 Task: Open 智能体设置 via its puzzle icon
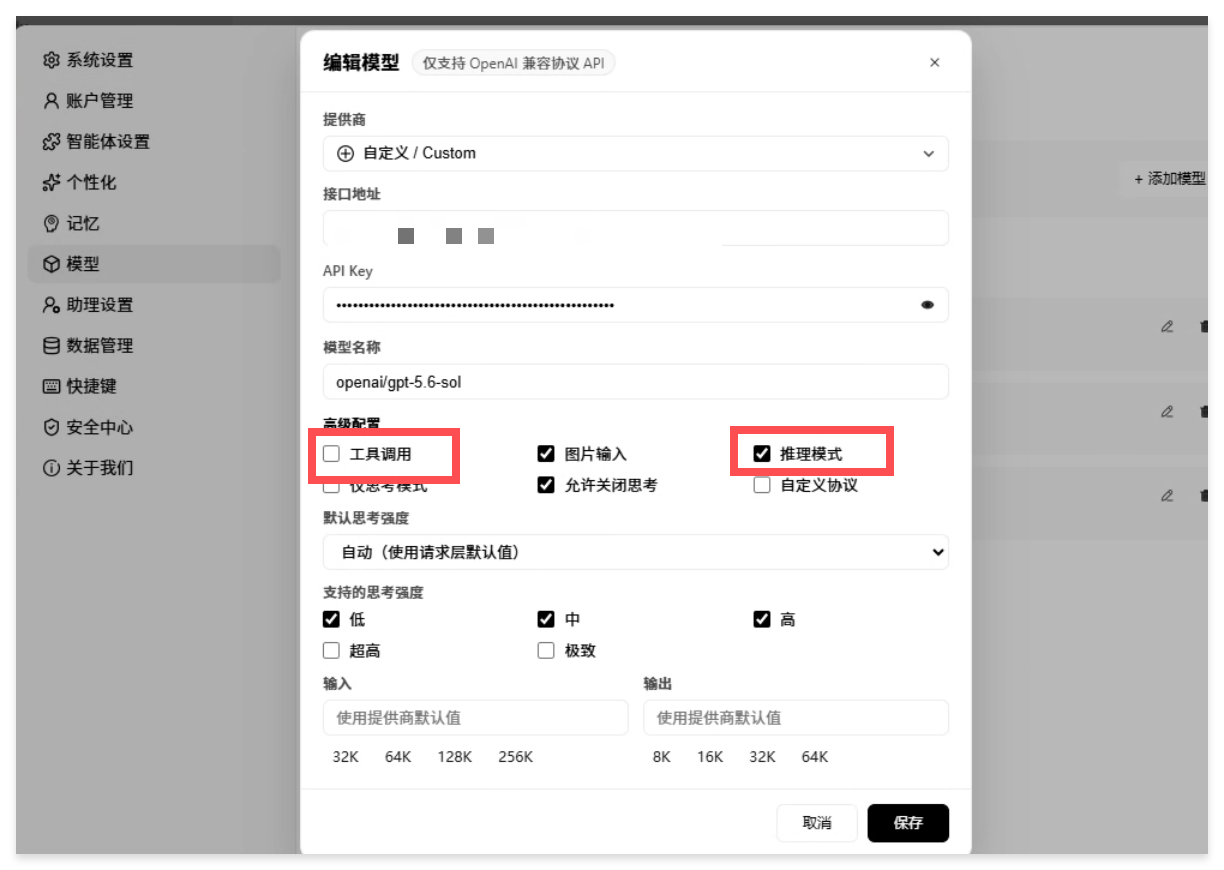point(51,142)
